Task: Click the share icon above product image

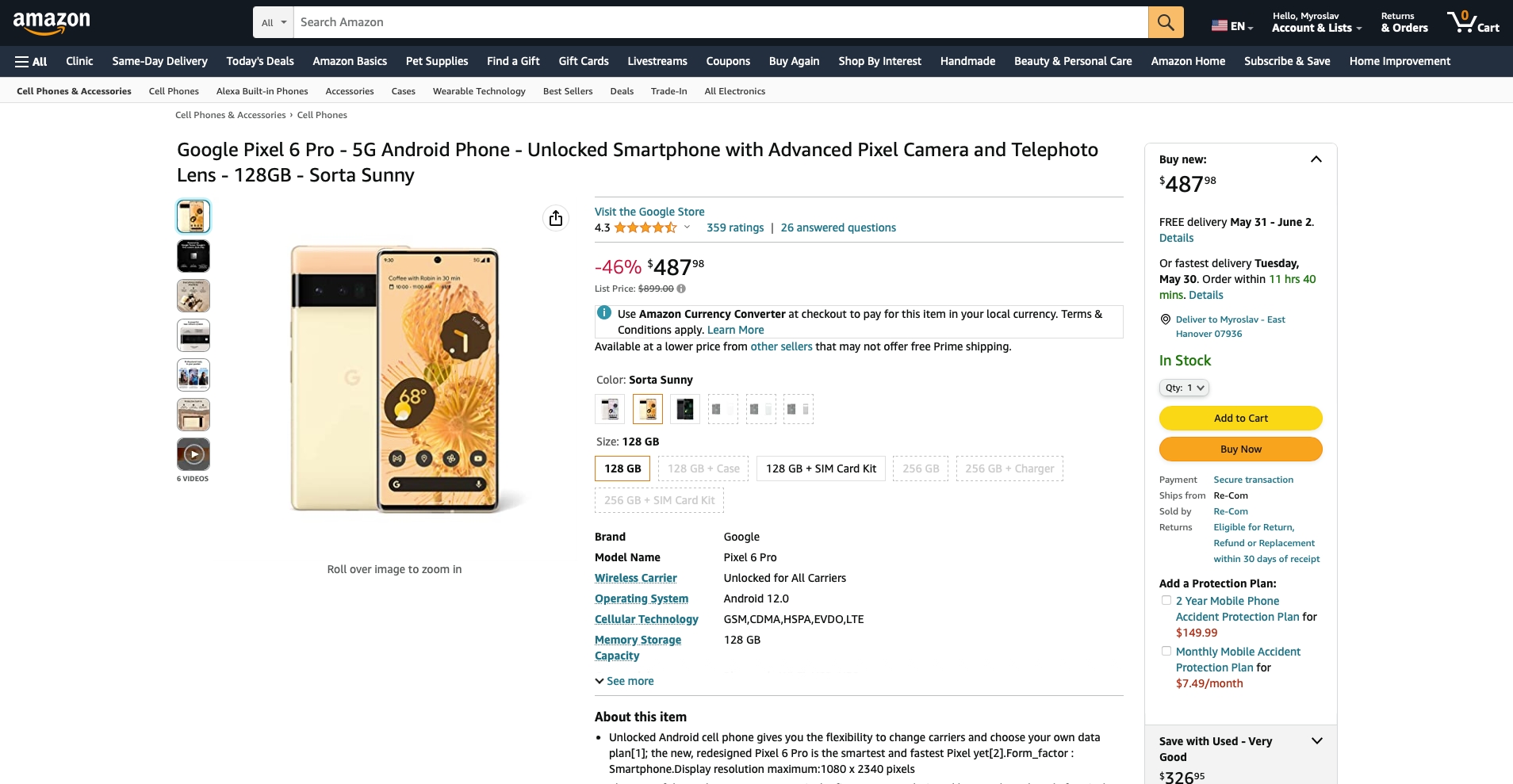Action: point(556,218)
